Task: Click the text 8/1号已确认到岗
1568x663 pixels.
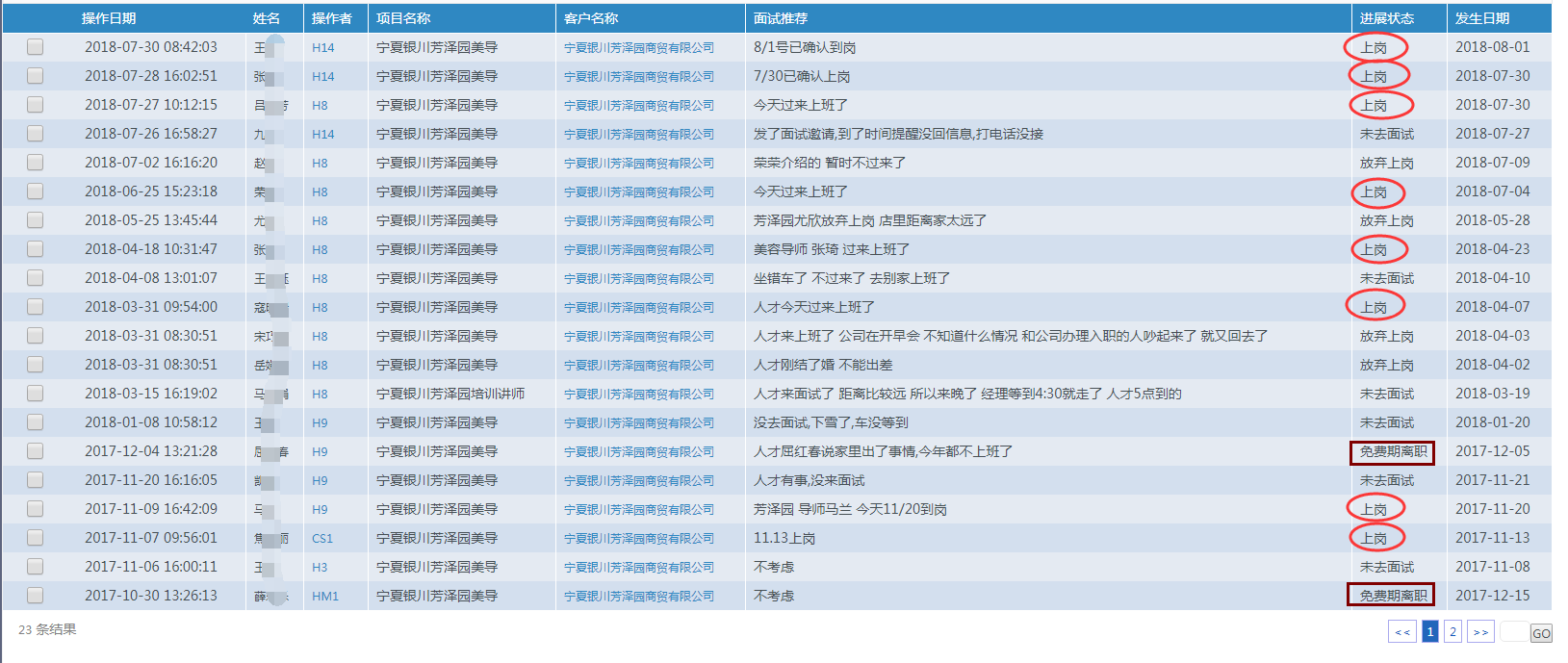Action: [x=805, y=47]
